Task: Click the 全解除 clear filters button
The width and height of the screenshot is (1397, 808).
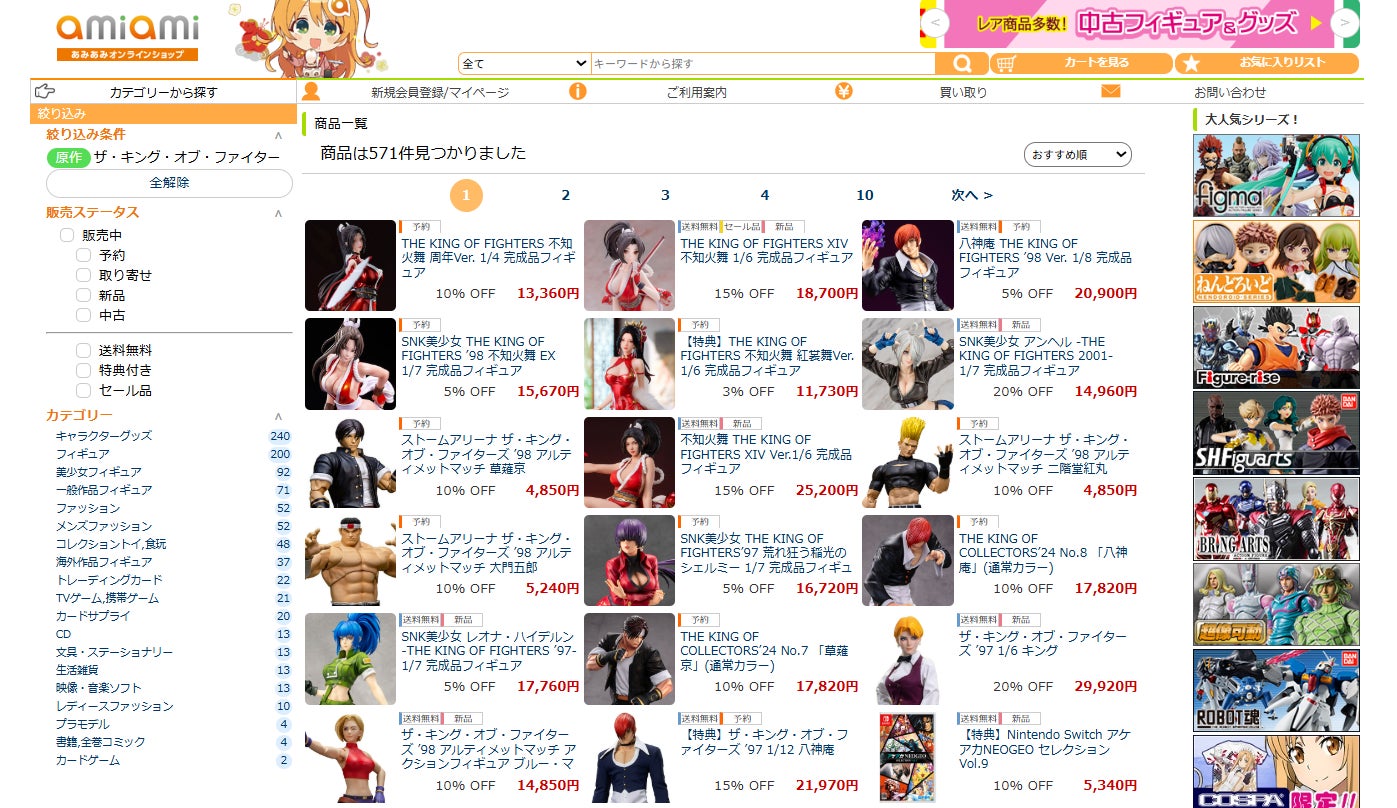Action: [169, 183]
